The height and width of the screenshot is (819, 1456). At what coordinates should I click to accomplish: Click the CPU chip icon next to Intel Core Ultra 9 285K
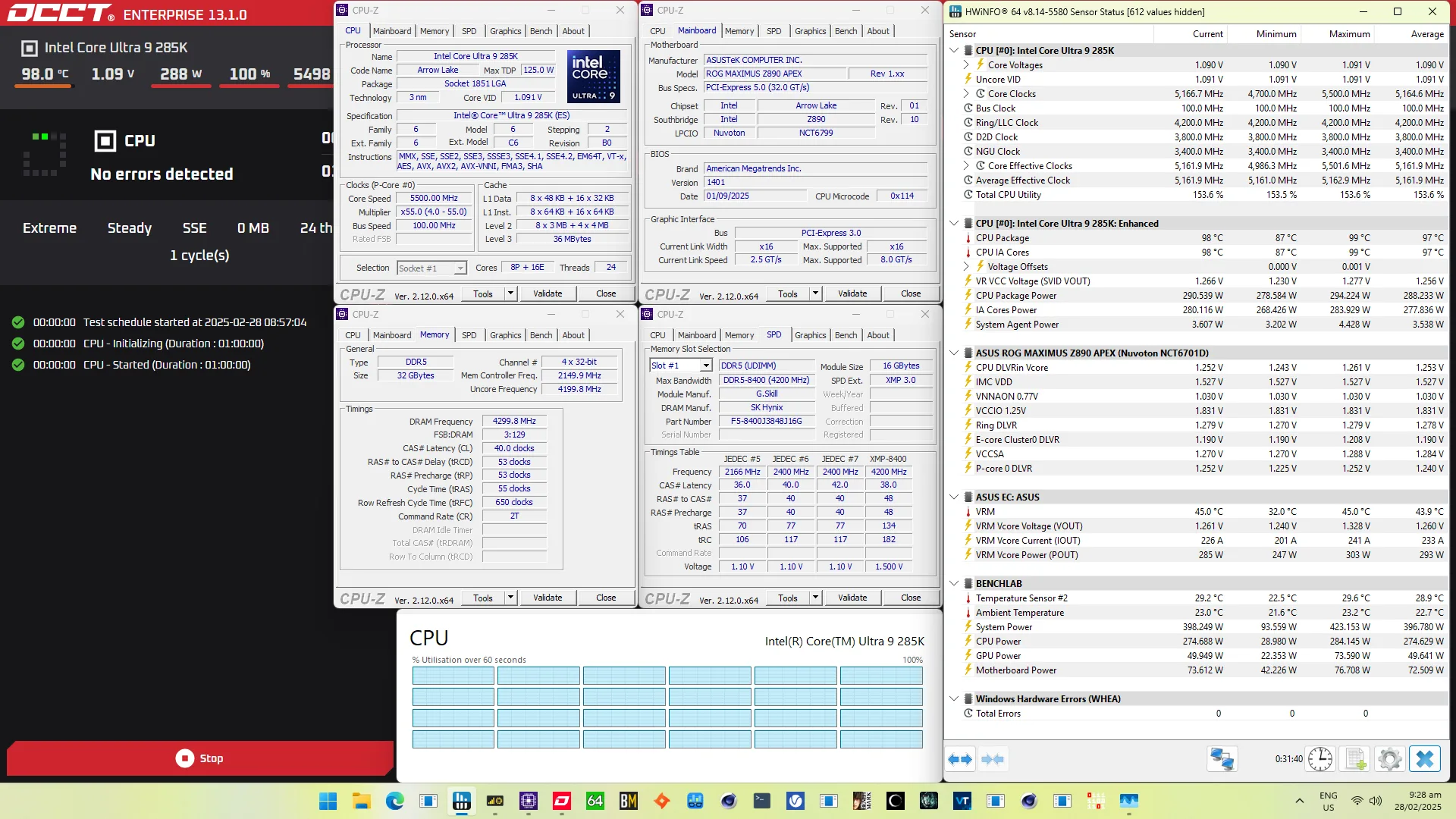(x=29, y=48)
